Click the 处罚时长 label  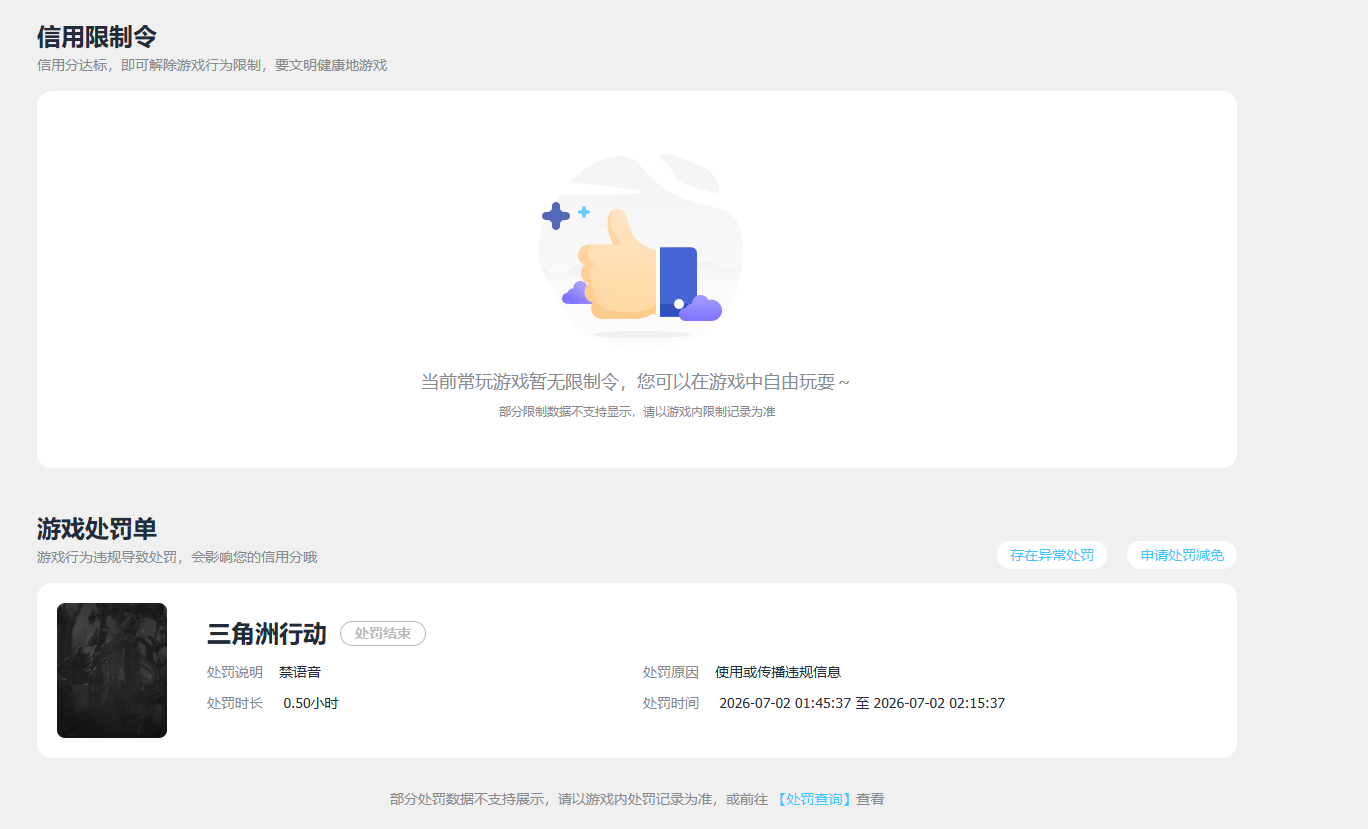tap(235, 703)
